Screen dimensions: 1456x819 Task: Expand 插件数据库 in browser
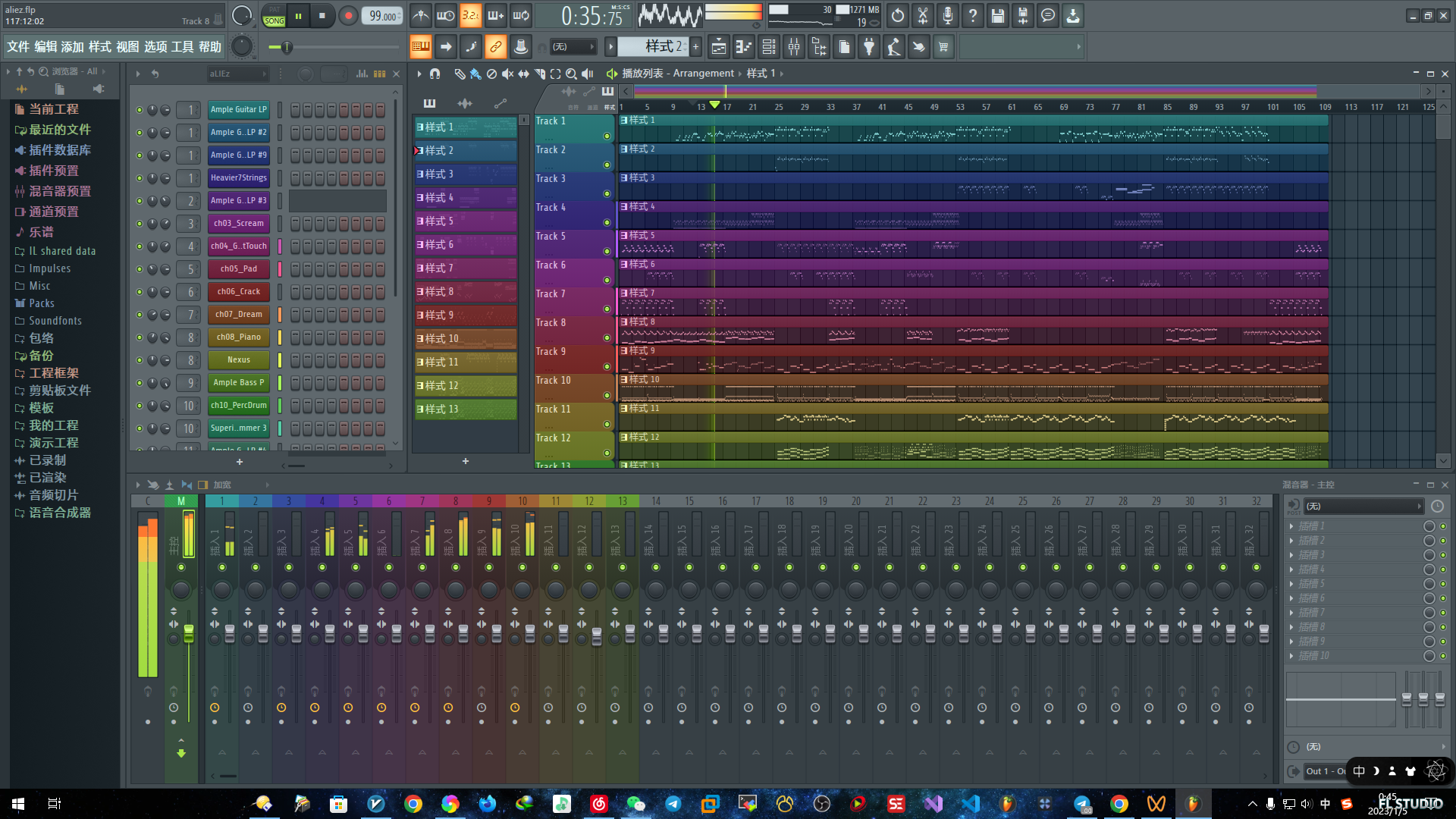[x=59, y=150]
